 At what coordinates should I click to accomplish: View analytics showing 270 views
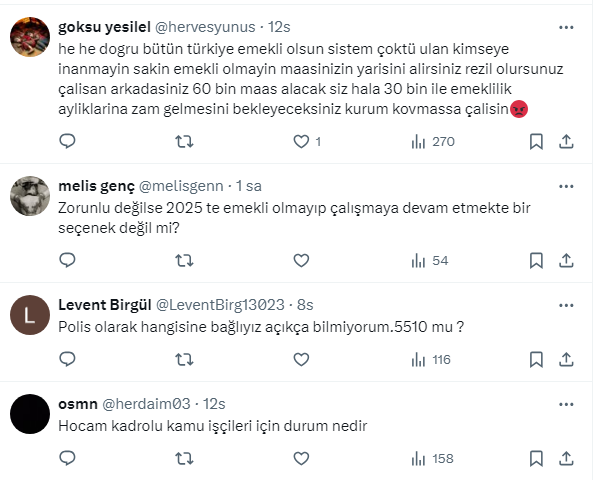432,142
